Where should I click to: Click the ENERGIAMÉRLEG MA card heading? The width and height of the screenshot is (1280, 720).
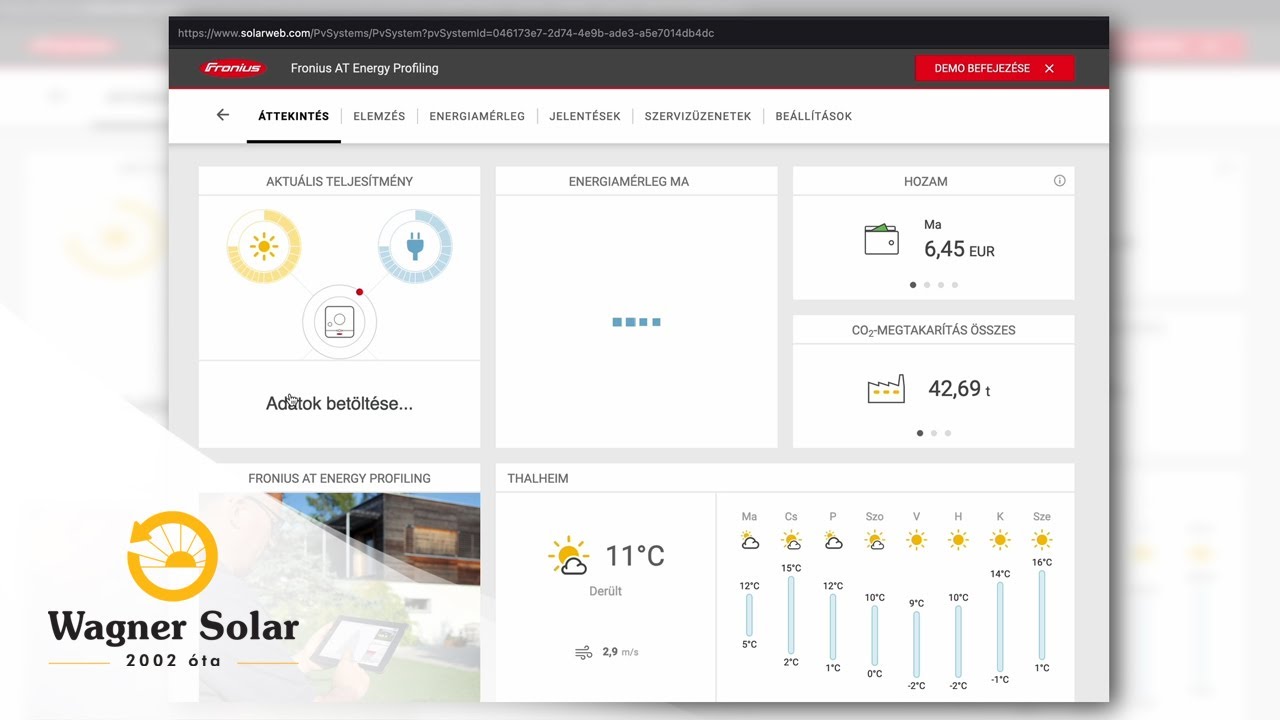coord(629,181)
